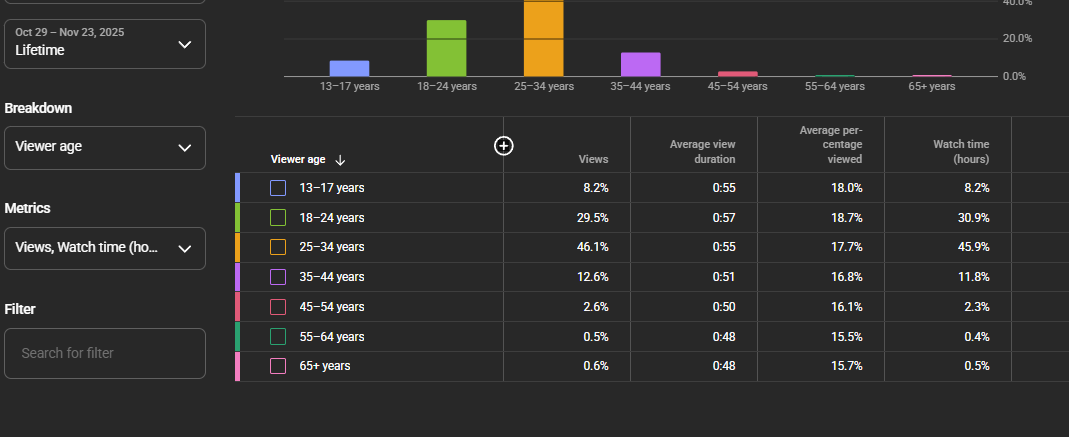Check the 35–44 years row box

coord(278,277)
